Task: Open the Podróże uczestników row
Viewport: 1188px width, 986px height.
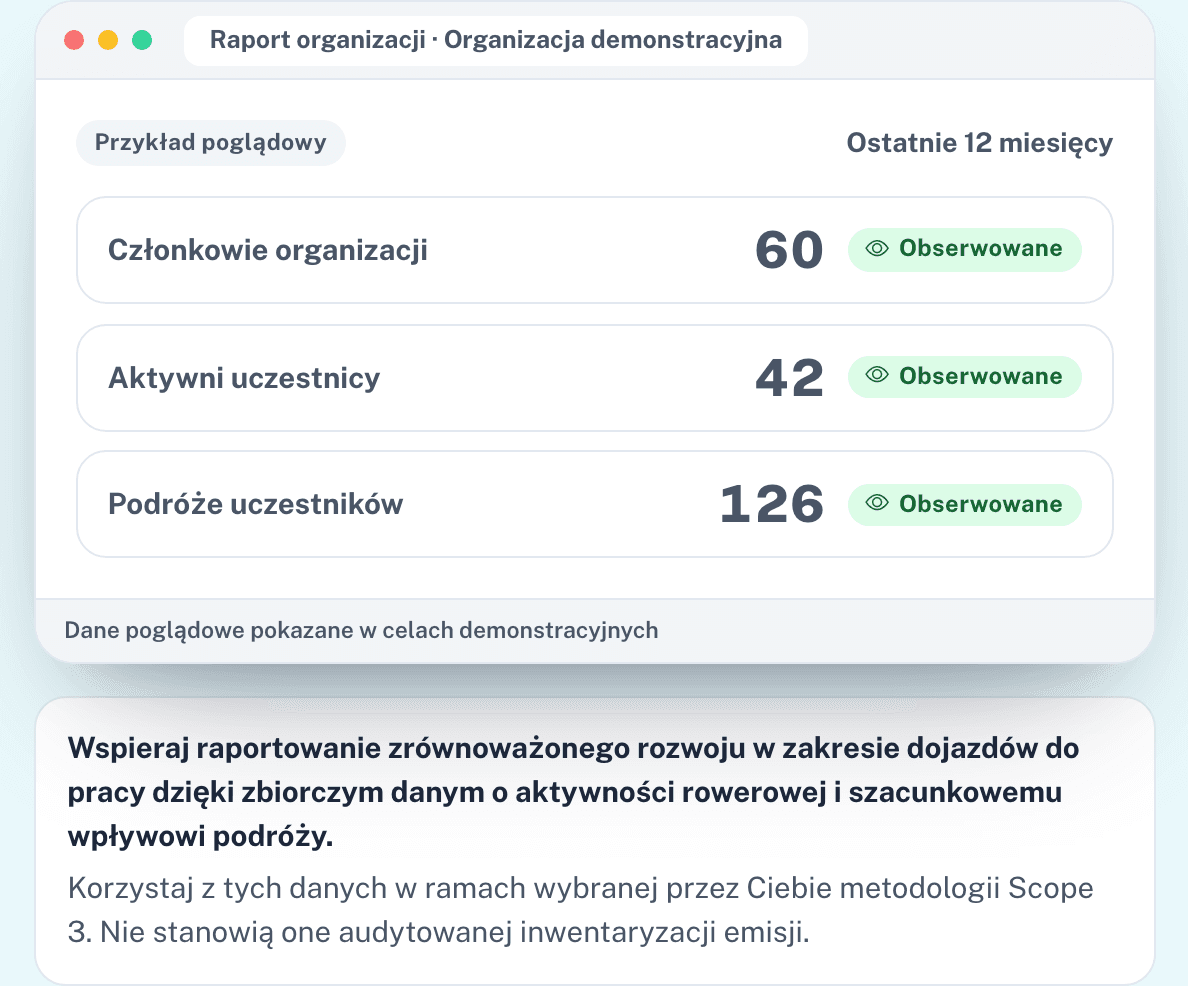Action: pos(595,504)
